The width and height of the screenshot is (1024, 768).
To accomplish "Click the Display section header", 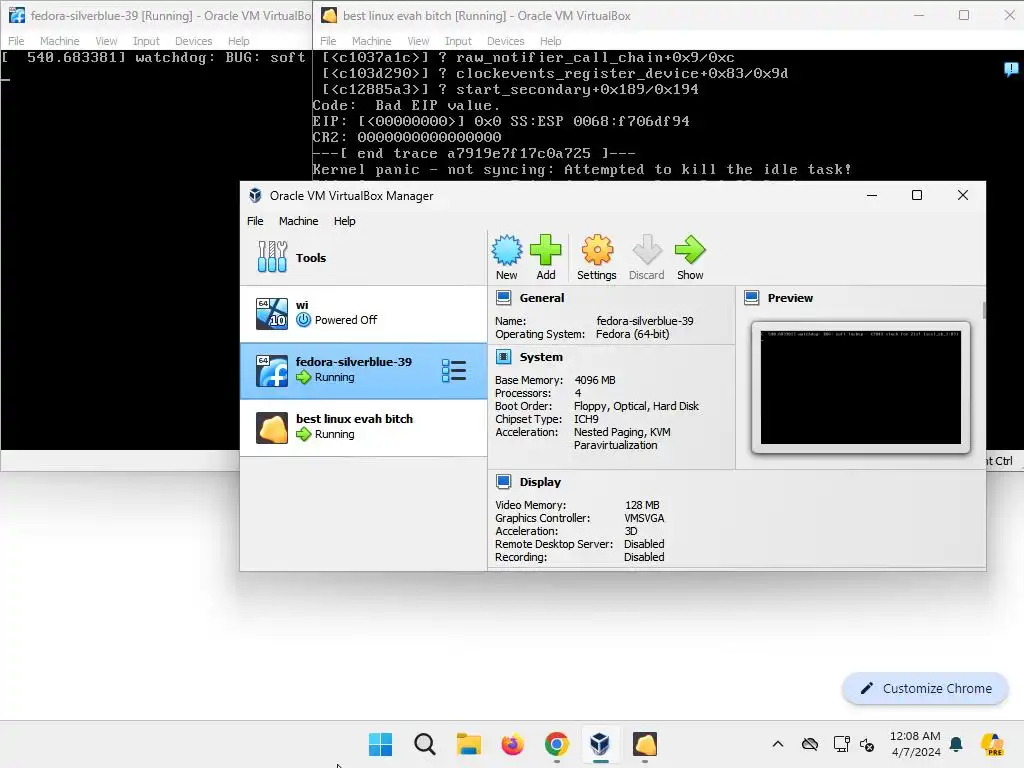I will click(540, 482).
